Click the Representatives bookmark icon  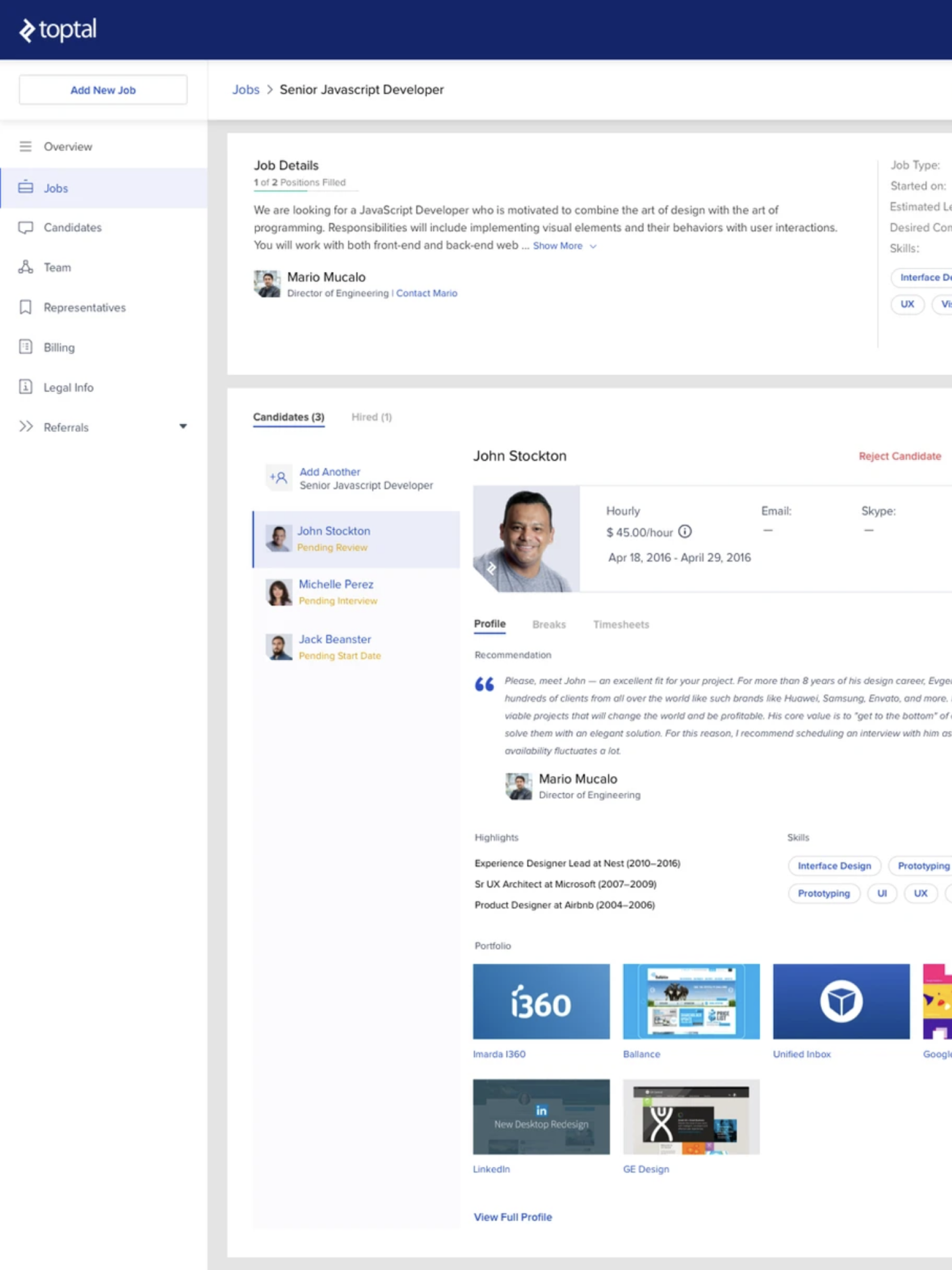click(x=25, y=307)
